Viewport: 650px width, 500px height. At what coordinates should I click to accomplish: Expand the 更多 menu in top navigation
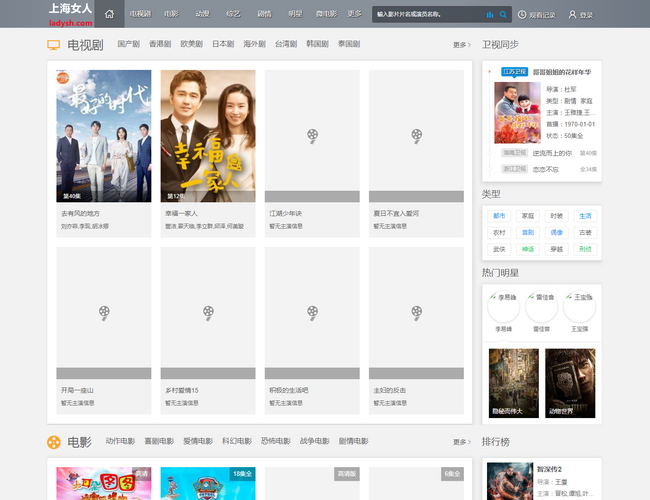pyautogui.click(x=354, y=15)
